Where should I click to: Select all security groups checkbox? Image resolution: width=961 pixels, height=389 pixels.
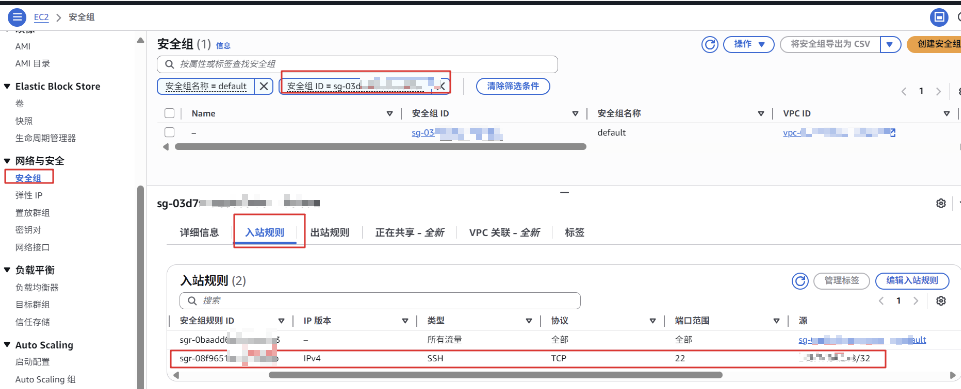170,113
